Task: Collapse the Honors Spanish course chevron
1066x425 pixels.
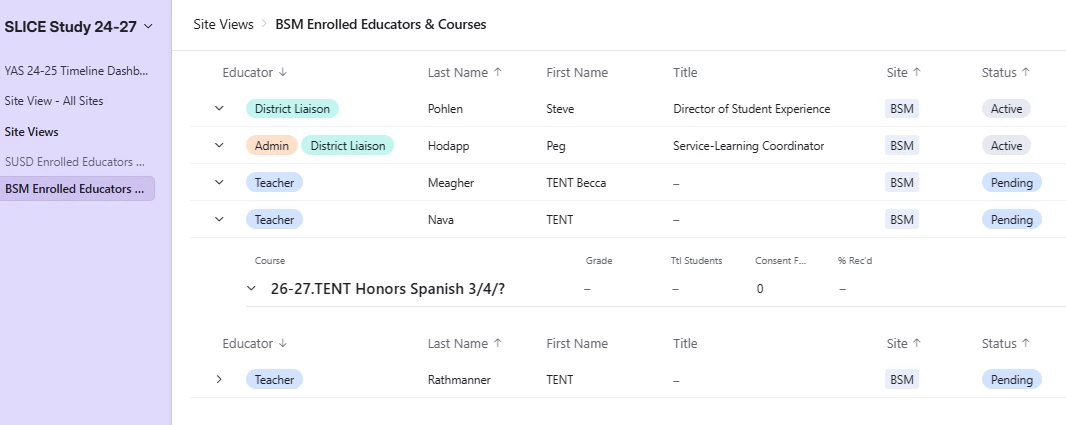Action: (251, 289)
